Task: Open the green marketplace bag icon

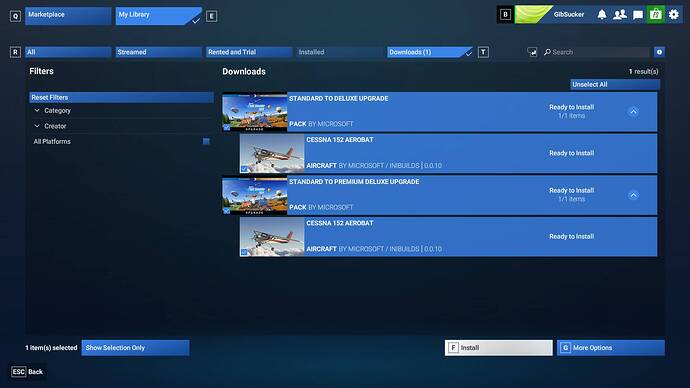Action: [656, 15]
